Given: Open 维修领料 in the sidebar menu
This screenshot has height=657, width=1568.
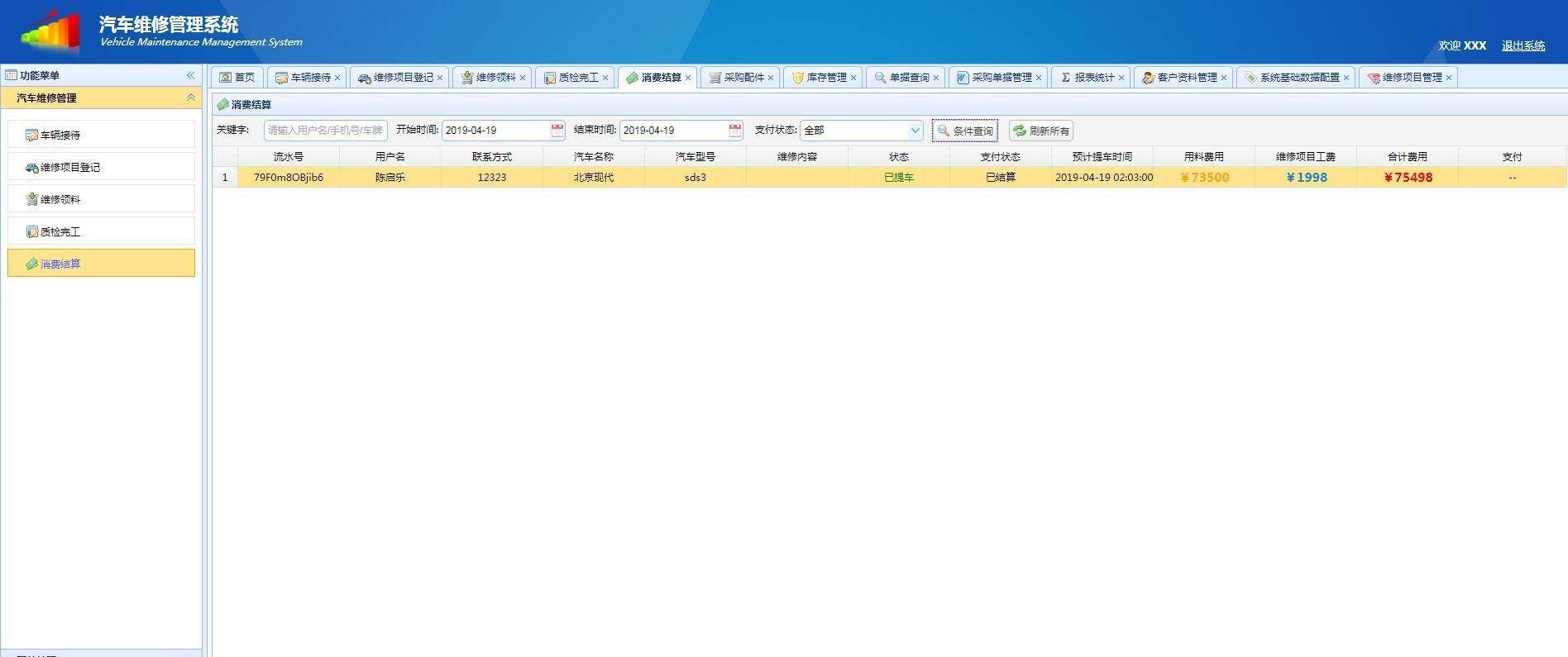Looking at the screenshot, I should (x=101, y=199).
